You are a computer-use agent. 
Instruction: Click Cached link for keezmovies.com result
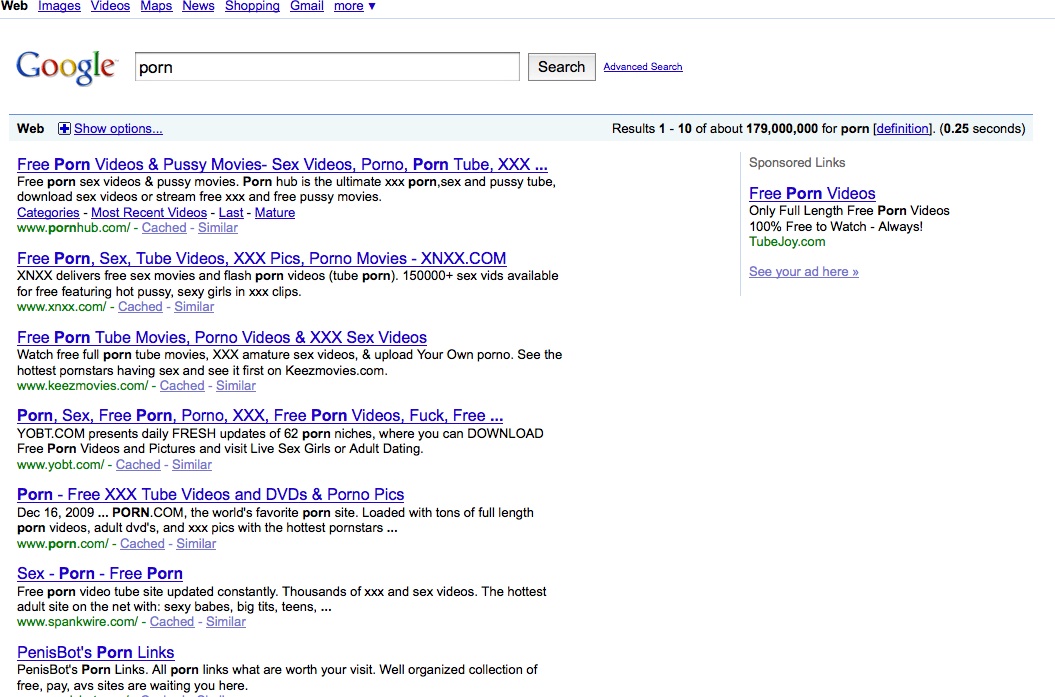pos(182,386)
